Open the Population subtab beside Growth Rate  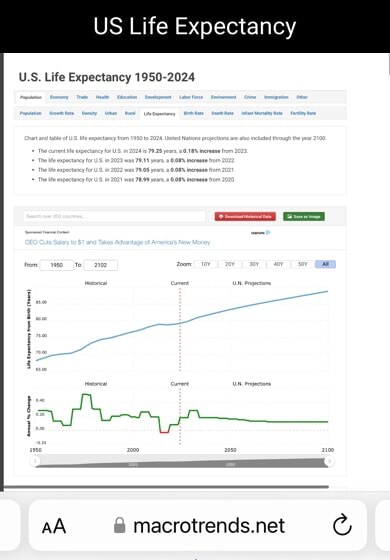click(30, 113)
